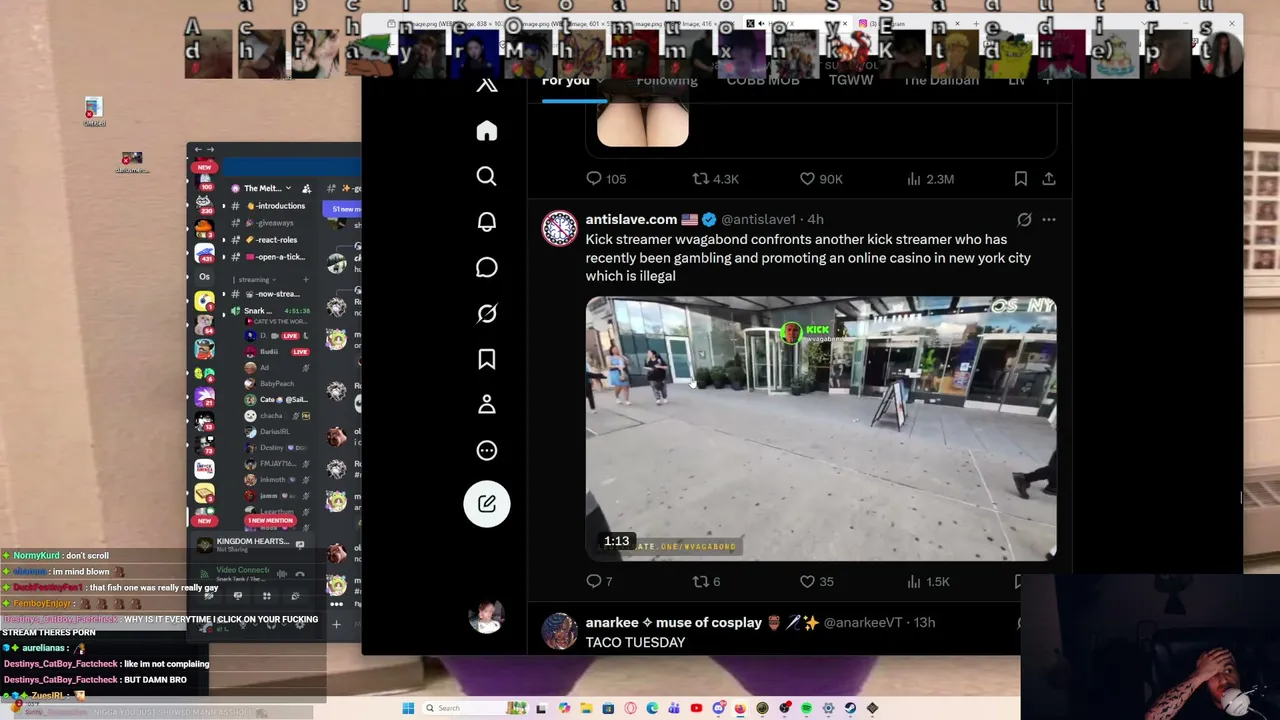Viewport: 1280px width, 720px height.
Task: Switch to The Daliban tab
Action: pyautogui.click(x=941, y=81)
